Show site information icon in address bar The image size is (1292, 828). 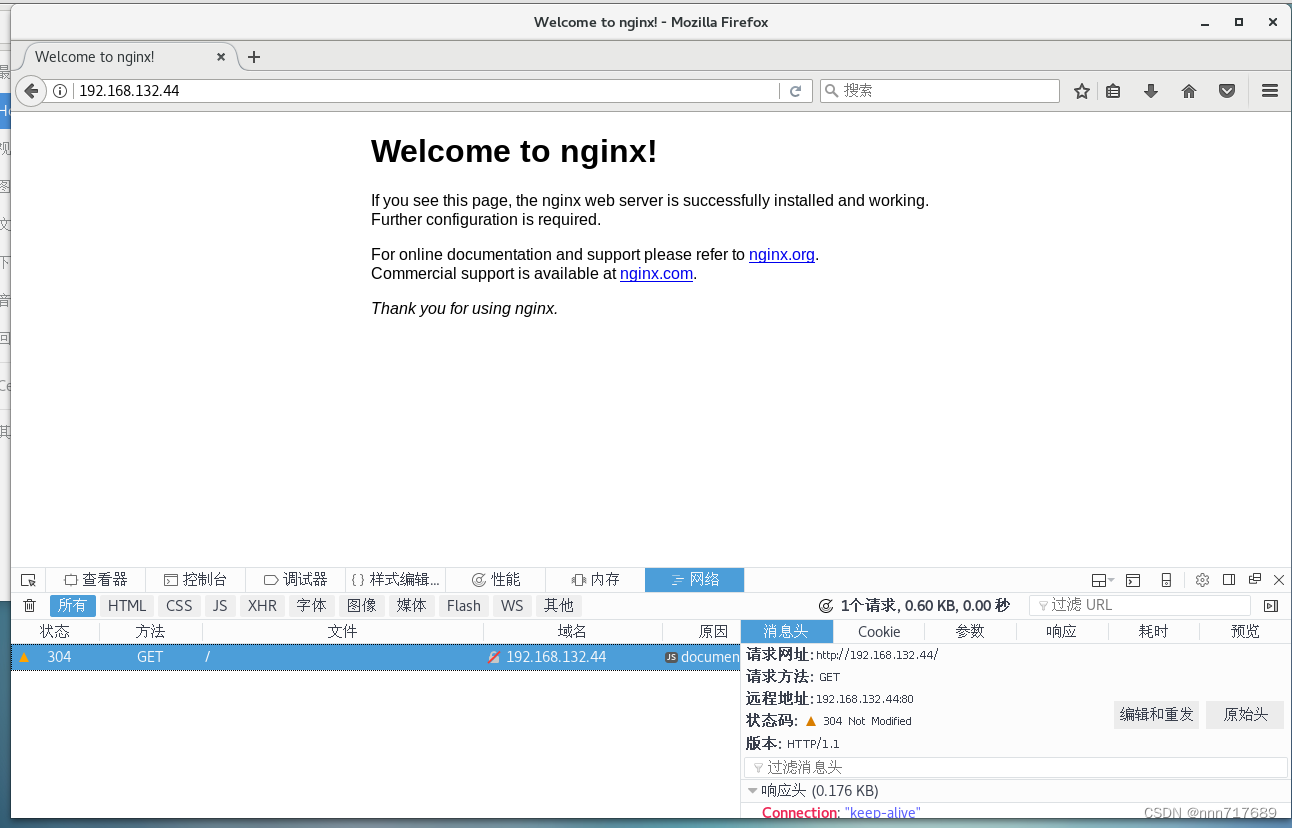tap(60, 91)
